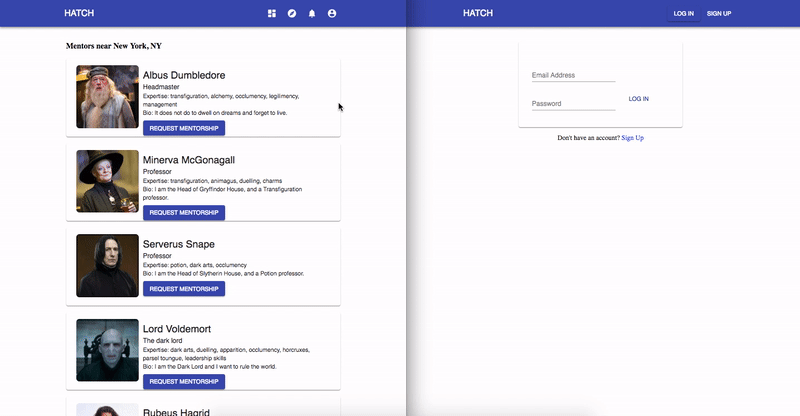Follow the Sign Up link below the login card
The image size is (800, 416).
[x=633, y=138]
